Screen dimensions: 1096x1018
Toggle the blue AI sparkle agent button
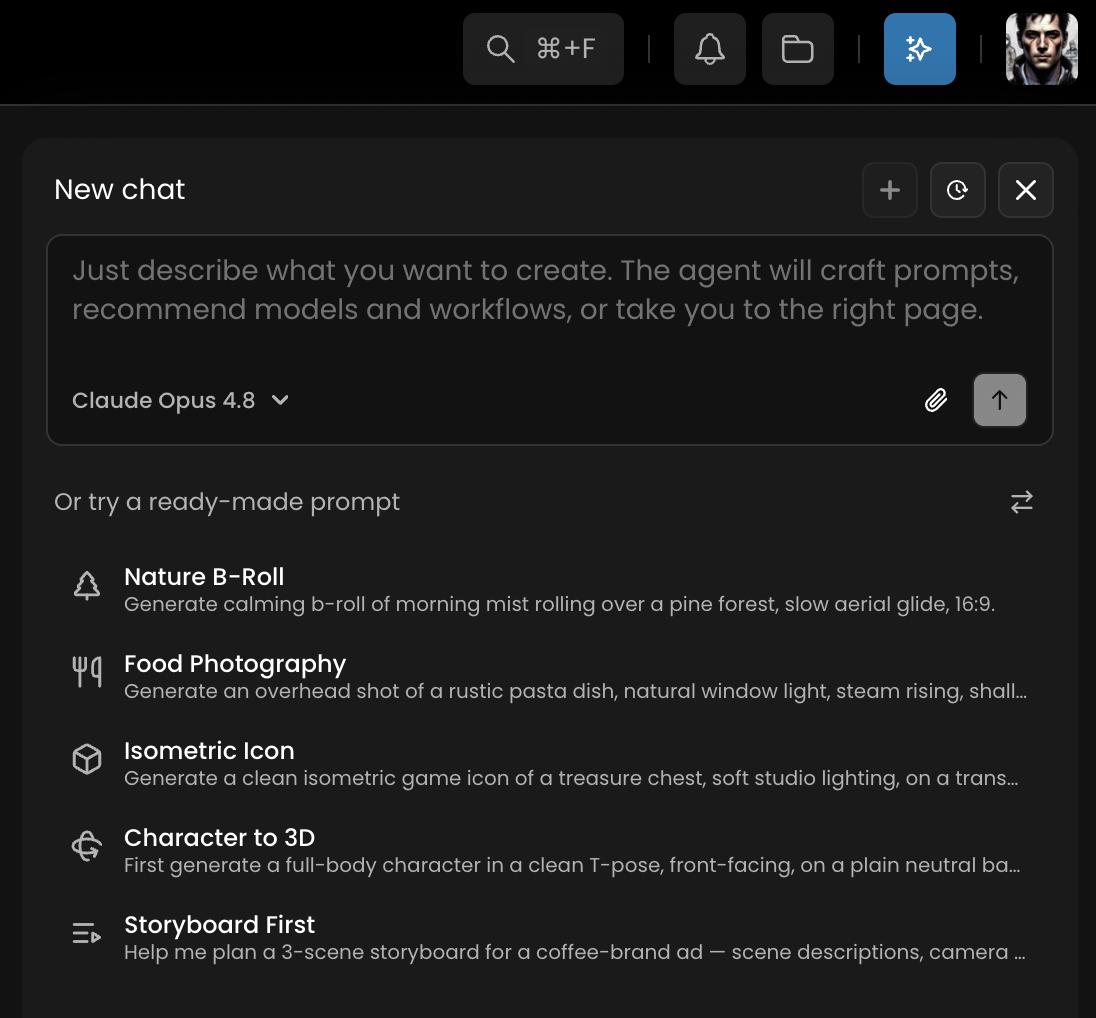click(x=919, y=49)
